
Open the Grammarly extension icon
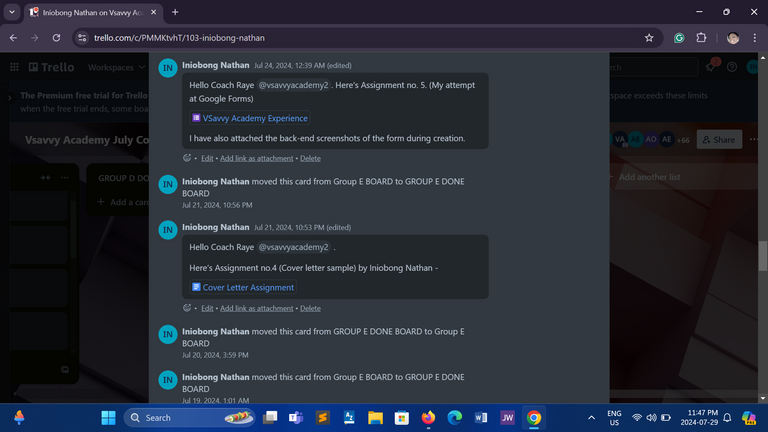(x=679, y=38)
